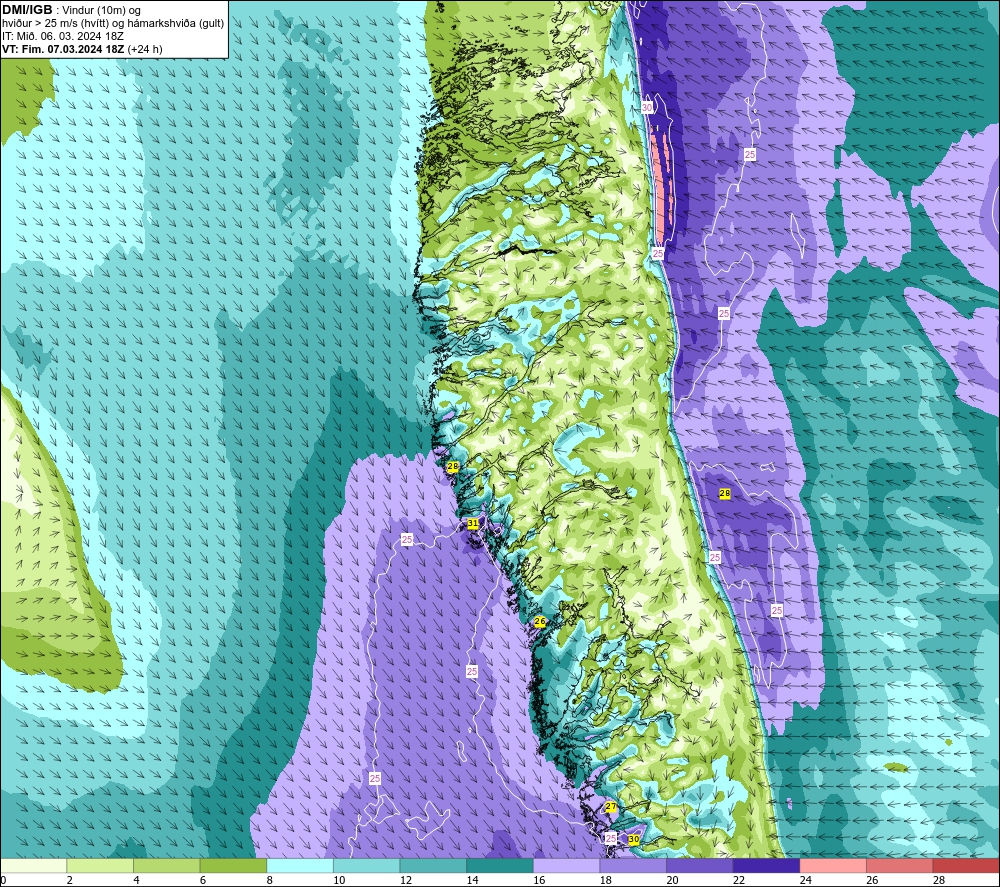
Task: Click the 14–16 m/s dark teal legend swatch
Action: tap(499, 866)
